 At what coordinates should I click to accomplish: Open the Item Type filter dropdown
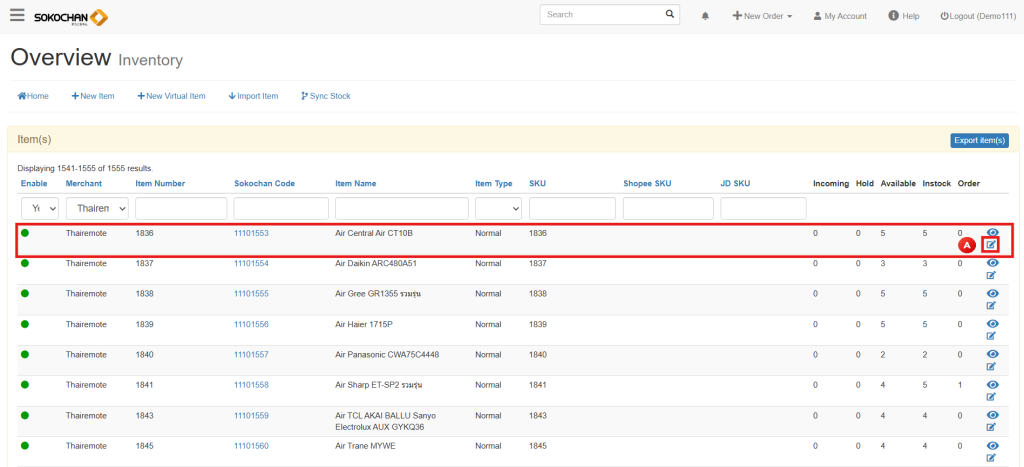click(498, 208)
